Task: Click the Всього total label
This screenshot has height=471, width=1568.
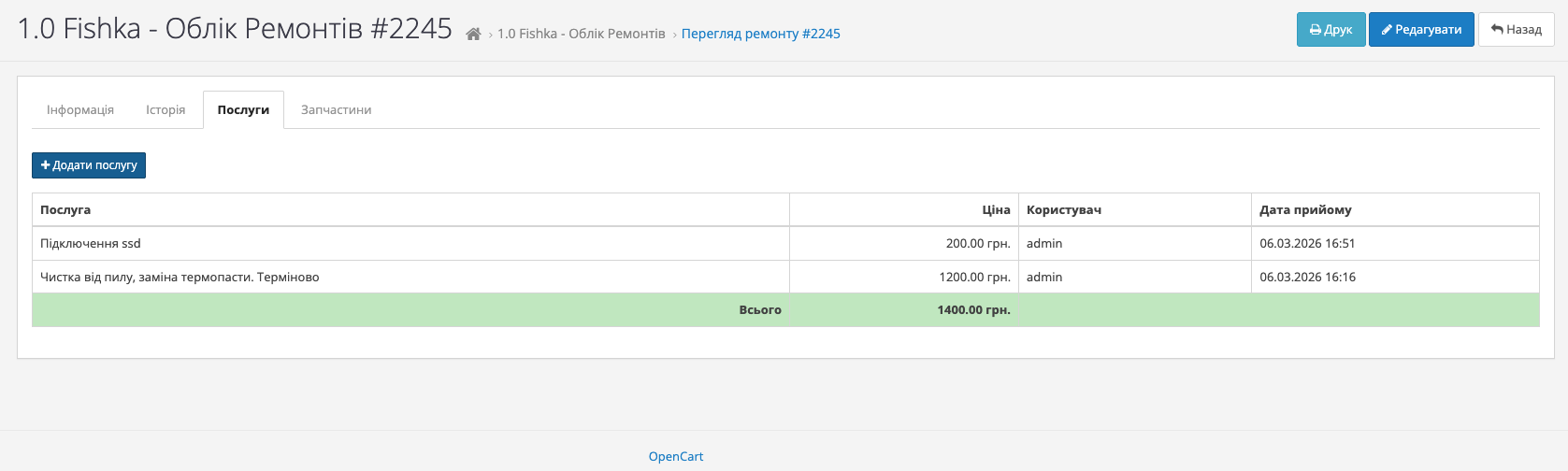Action: pyautogui.click(x=760, y=309)
